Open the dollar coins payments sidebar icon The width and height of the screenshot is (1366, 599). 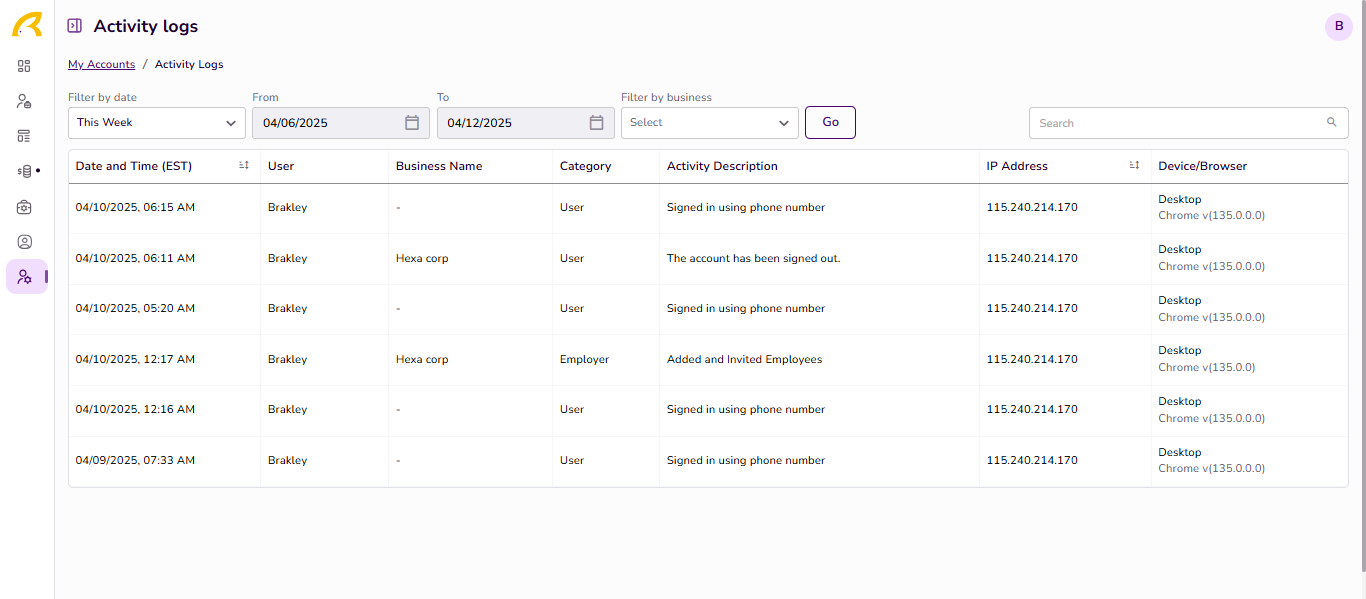pyautogui.click(x=25, y=171)
